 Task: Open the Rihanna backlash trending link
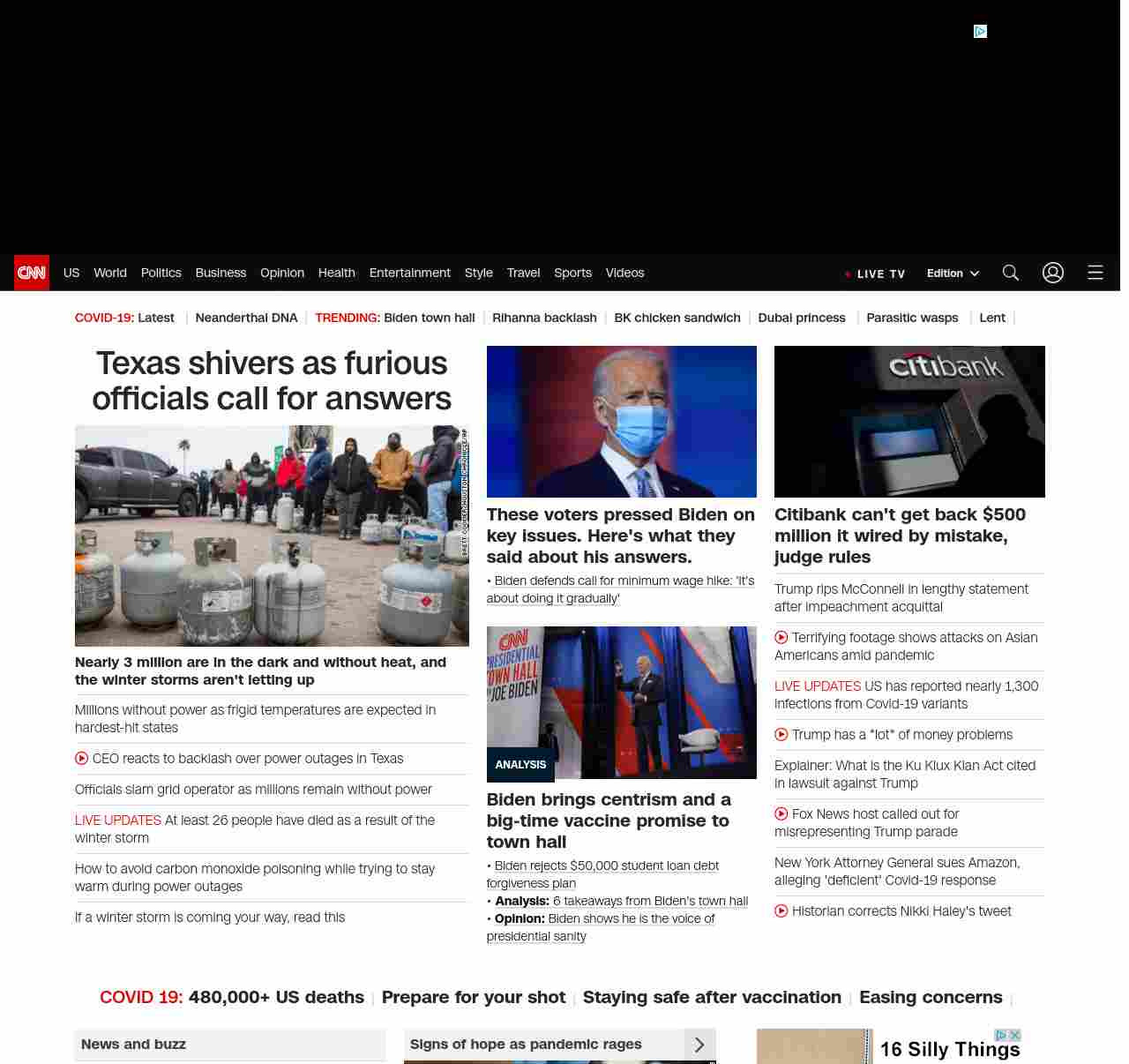coord(544,318)
